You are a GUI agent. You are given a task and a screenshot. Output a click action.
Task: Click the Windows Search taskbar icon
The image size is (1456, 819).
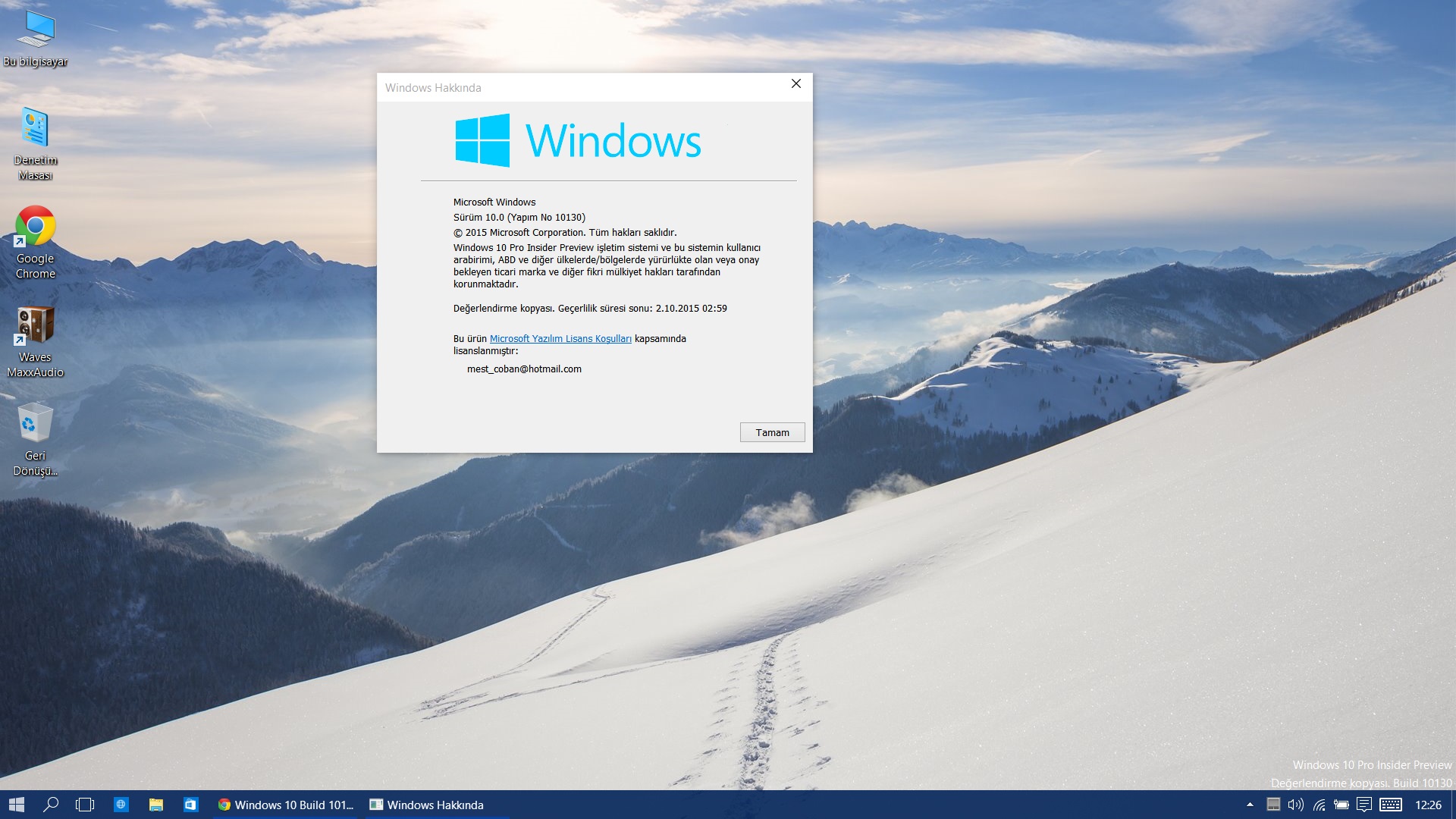click(49, 804)
